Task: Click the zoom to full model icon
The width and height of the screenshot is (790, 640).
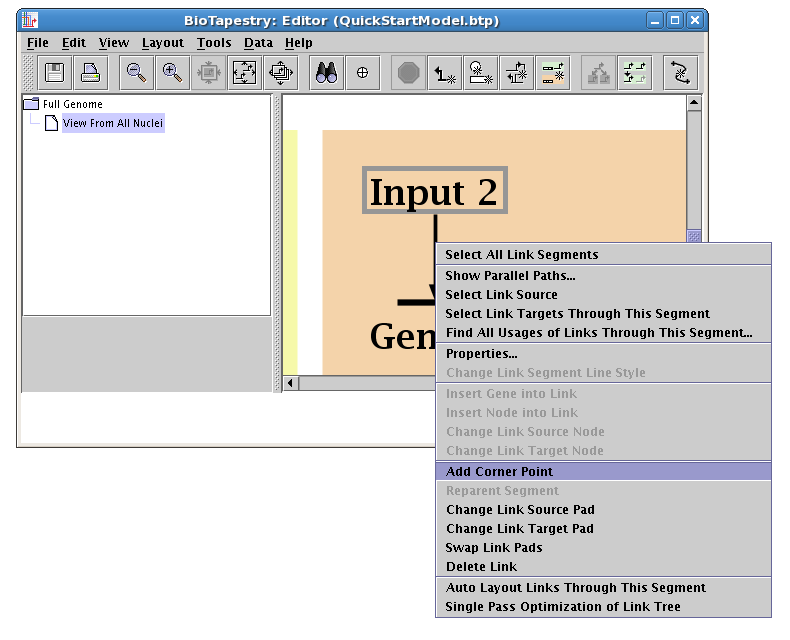Action: click(244, 72)
